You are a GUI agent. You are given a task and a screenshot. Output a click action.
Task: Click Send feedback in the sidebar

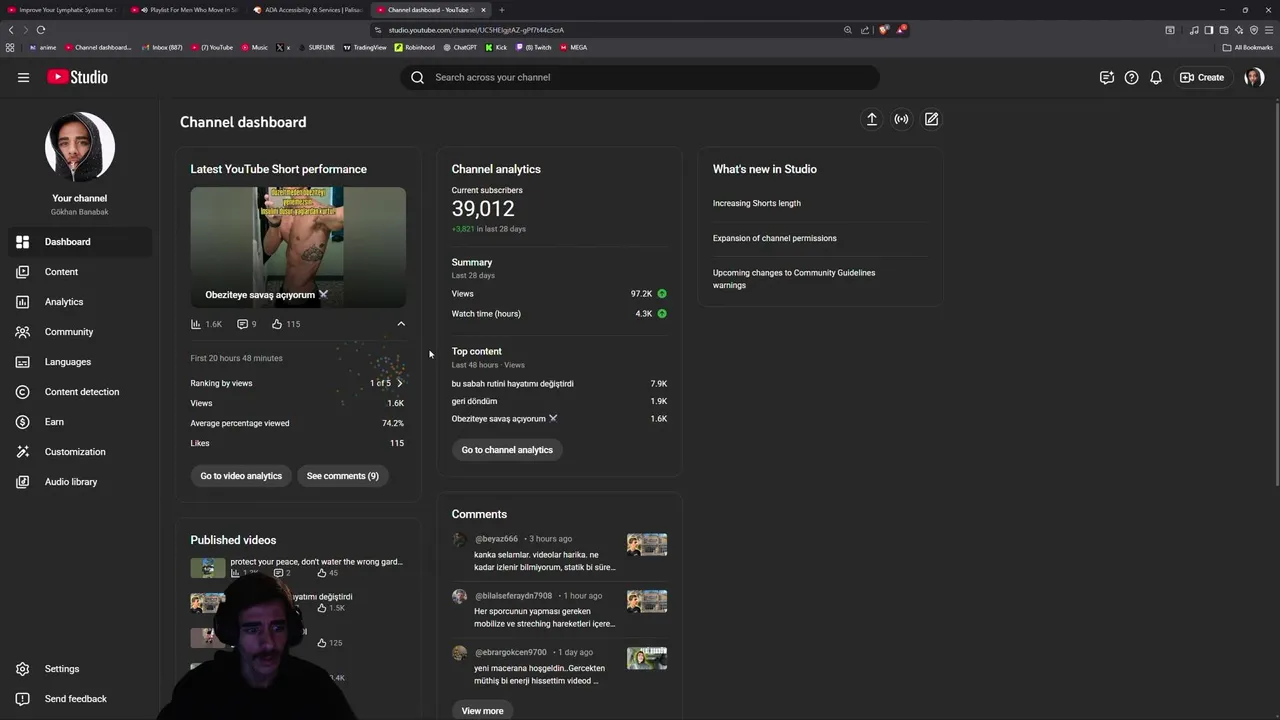point(80,699)
